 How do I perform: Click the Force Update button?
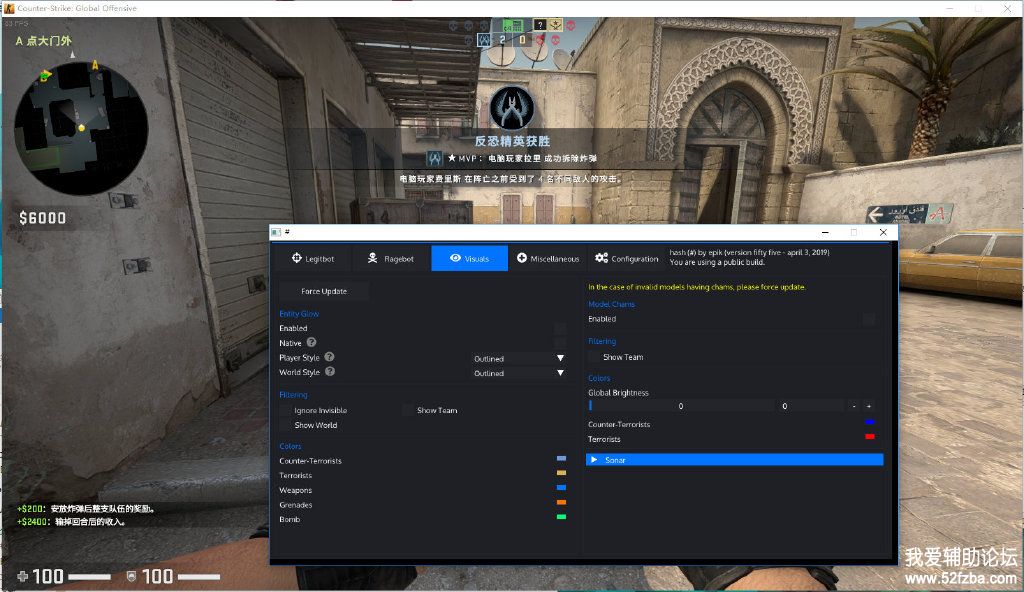click(324, 291)
